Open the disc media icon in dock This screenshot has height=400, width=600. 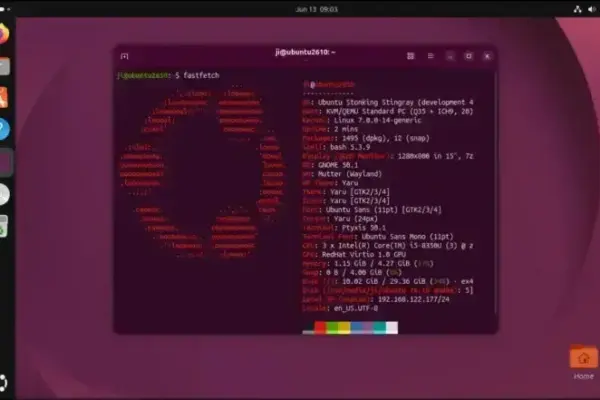[x=4, y=194]
